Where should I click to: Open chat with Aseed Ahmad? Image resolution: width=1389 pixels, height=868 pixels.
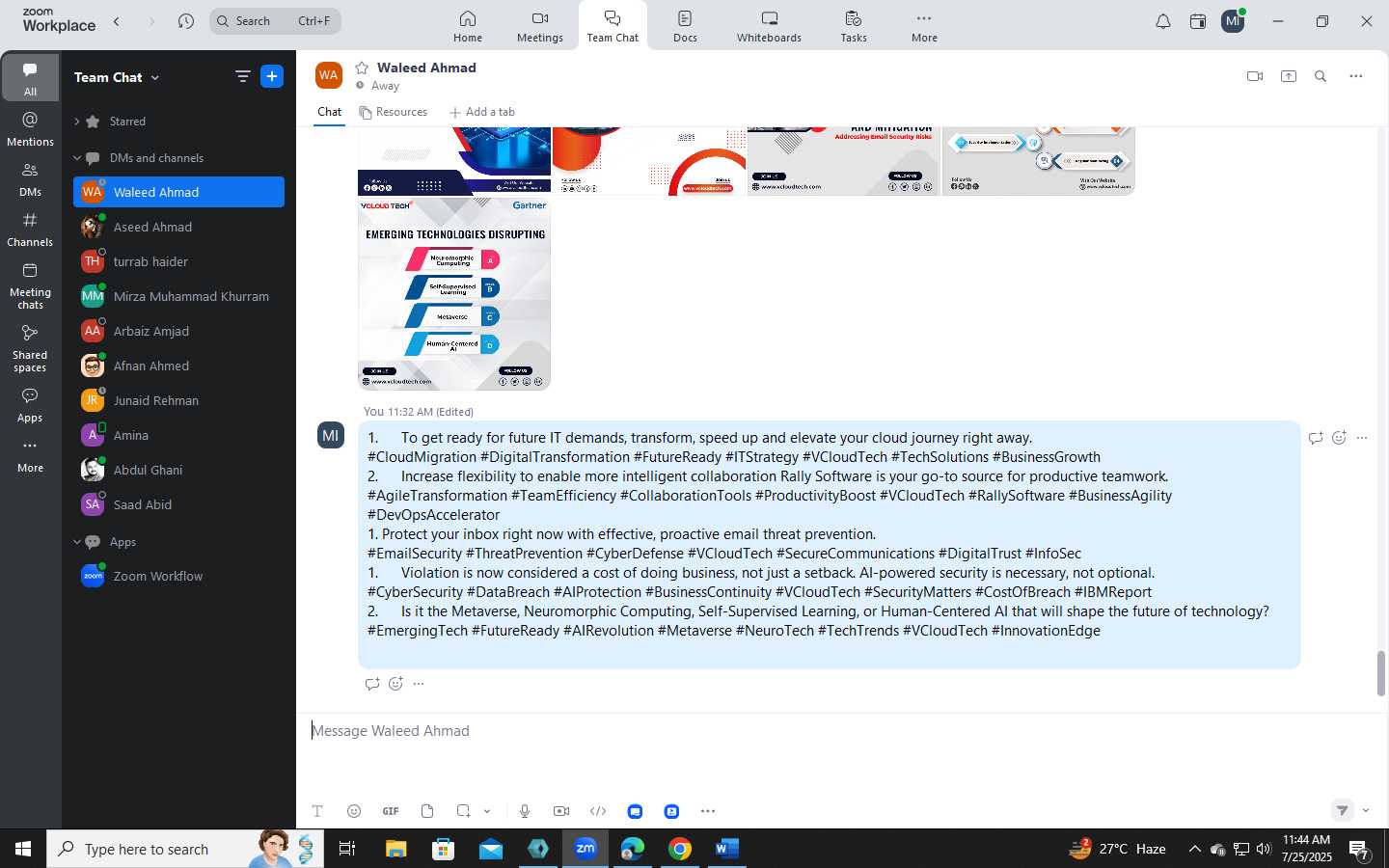point(178,227)
